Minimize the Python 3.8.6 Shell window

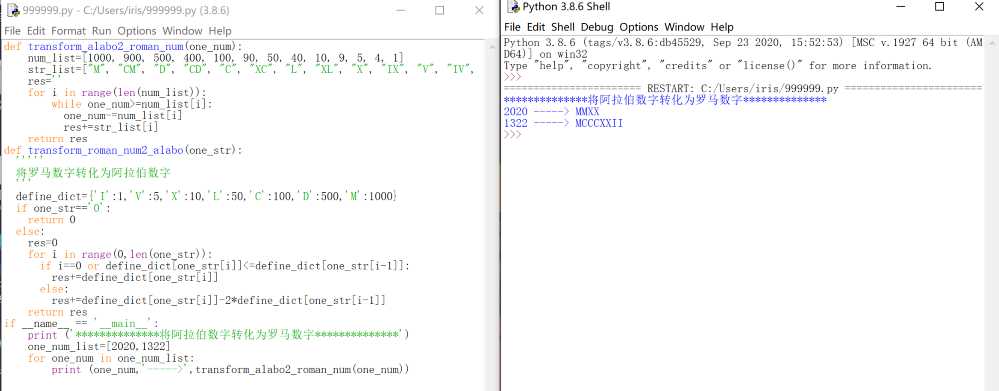(900, 6)
